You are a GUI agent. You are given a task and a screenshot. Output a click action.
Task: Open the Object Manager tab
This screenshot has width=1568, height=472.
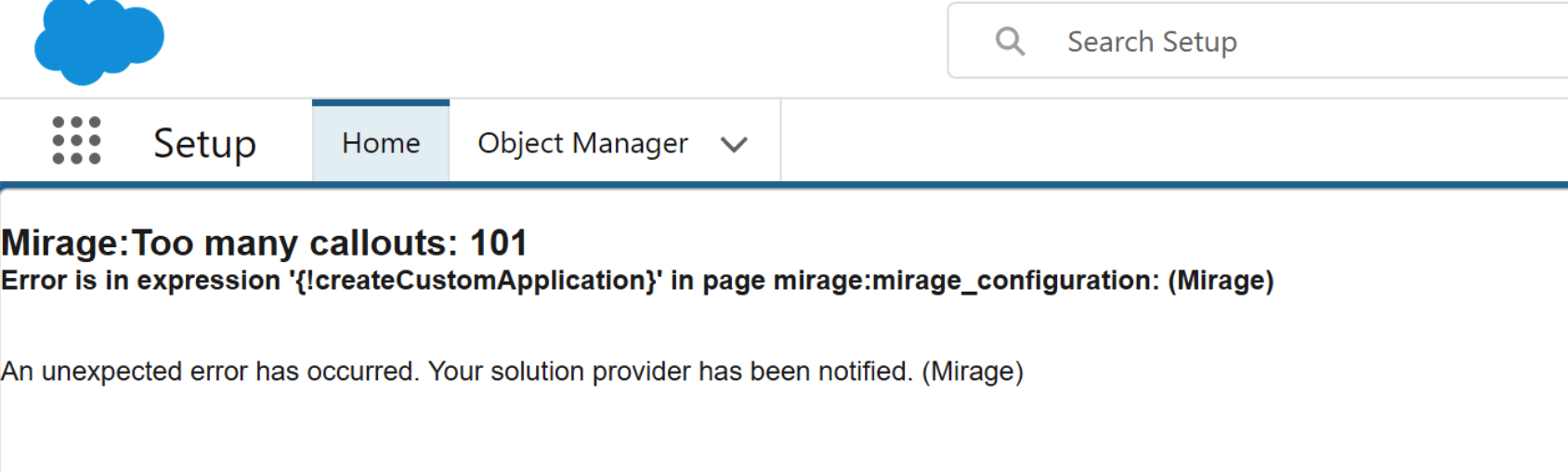point(582,143)
